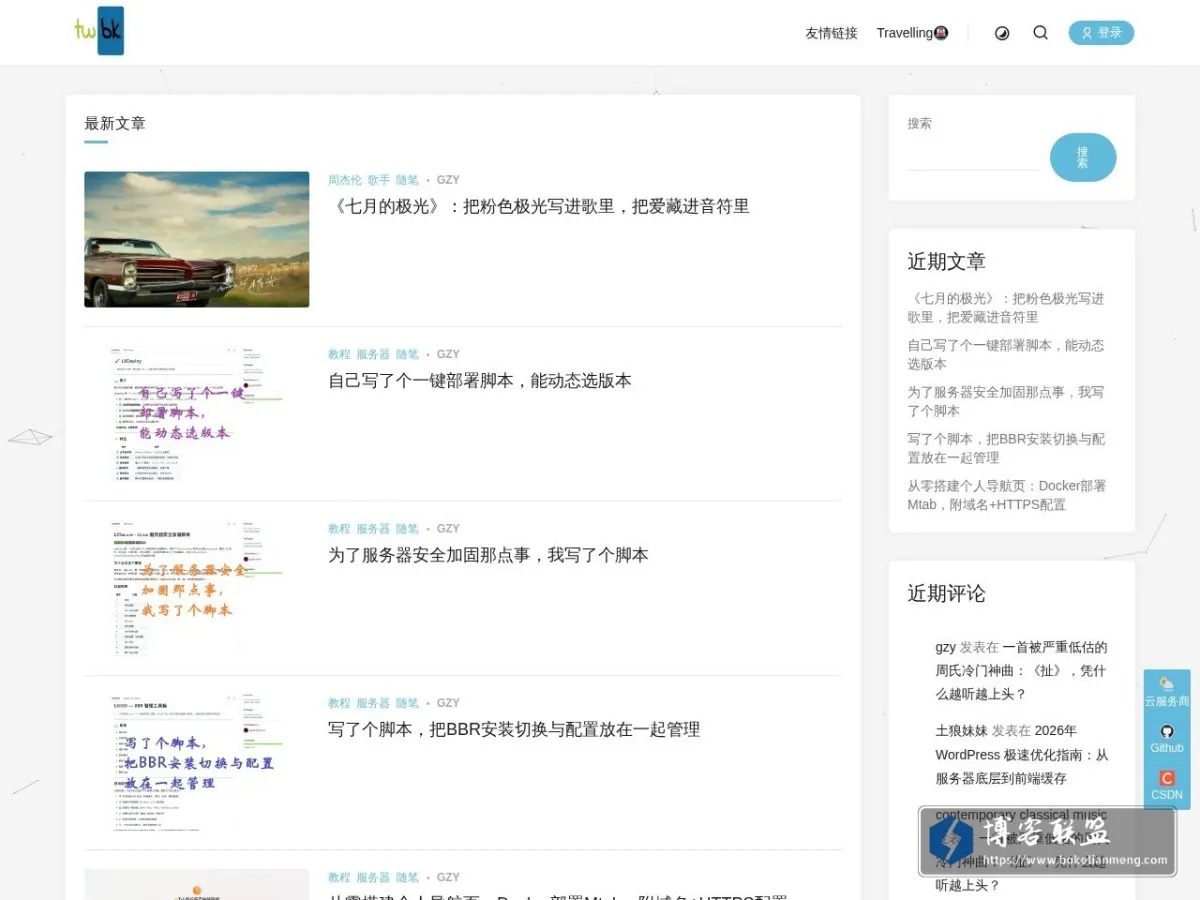Click the round 搜索 submit button
1200x900 pixels.
(1083, 157)
